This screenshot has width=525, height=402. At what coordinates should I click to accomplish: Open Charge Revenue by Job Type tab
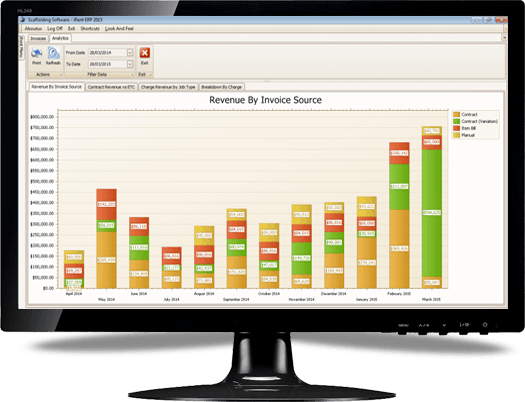point(168,87)
